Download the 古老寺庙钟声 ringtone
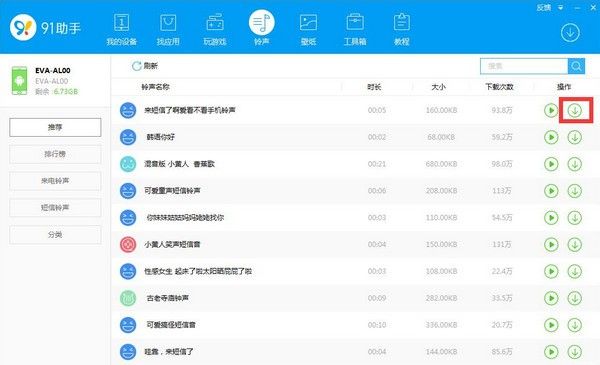Image resolution: width=600 pixels, height=365 pixels. pos(574,298)
